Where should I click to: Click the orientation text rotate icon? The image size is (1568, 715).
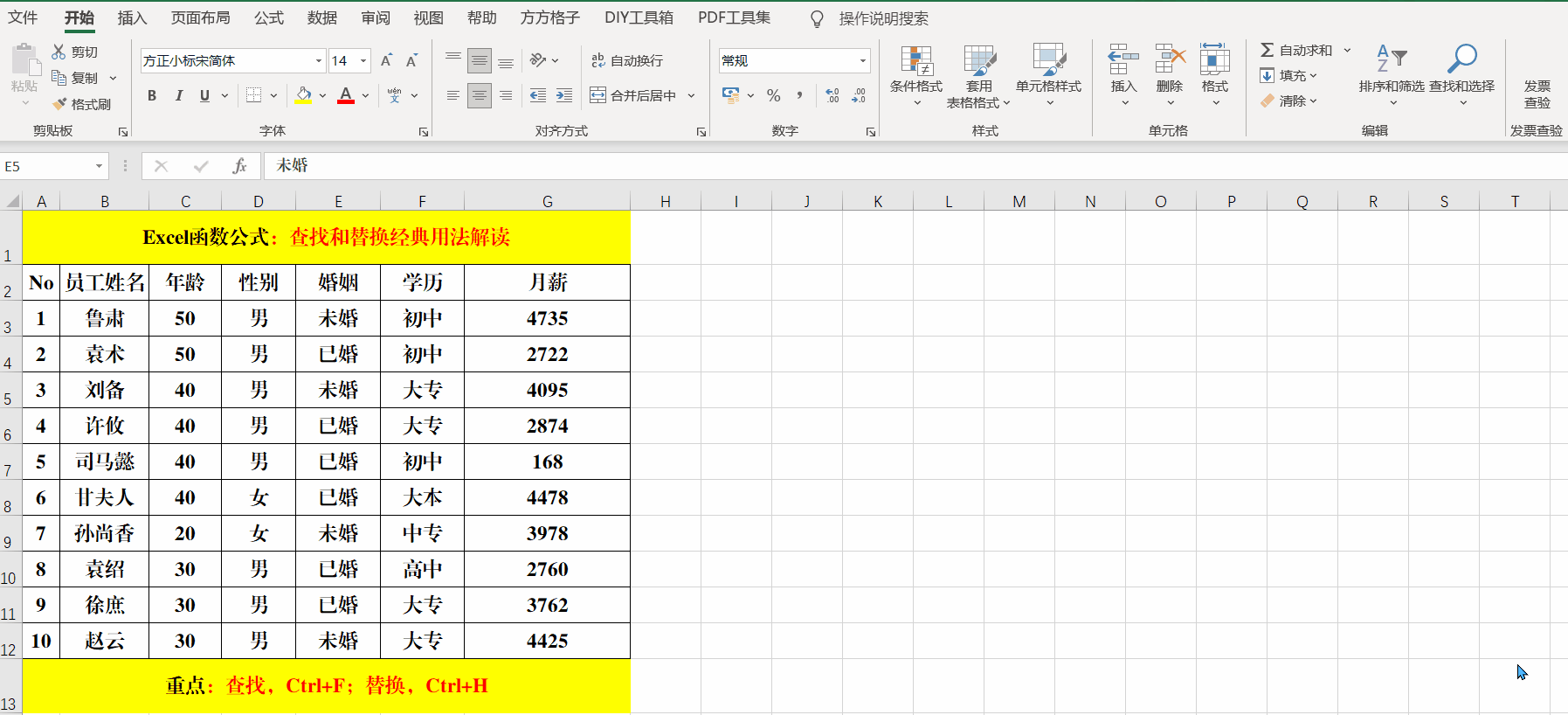point(538,60)
